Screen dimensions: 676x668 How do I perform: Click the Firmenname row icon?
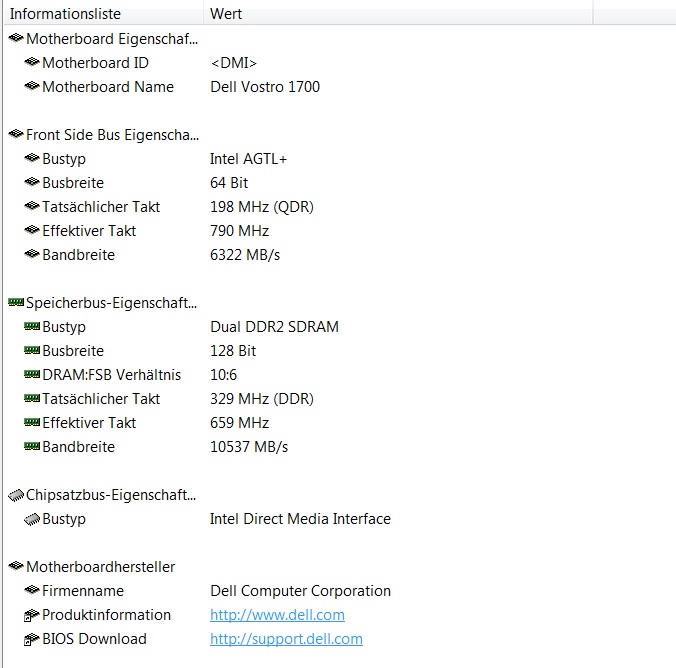tap(32, 590)
